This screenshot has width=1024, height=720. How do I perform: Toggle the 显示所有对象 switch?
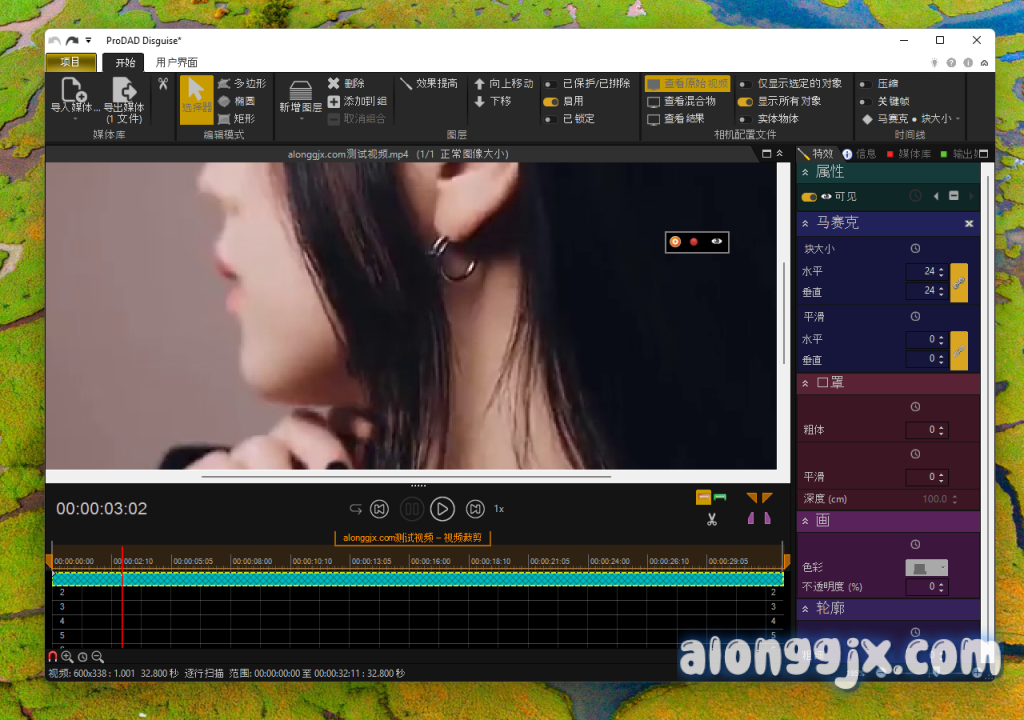click(x=745, y=101)
